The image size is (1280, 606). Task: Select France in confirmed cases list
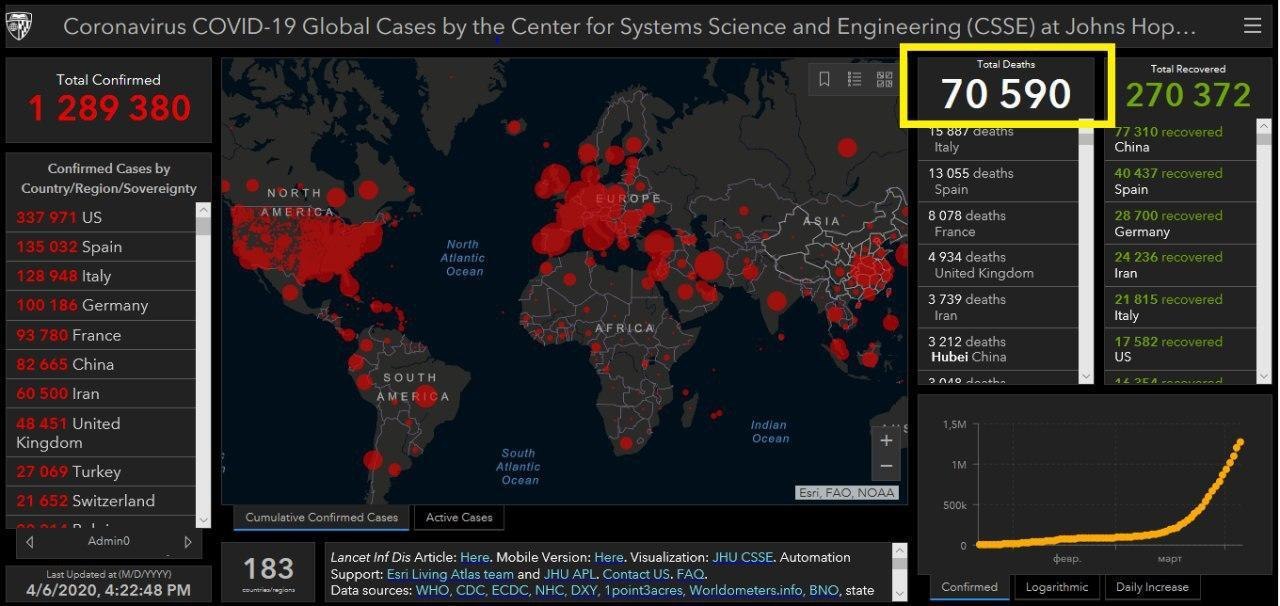101,335
